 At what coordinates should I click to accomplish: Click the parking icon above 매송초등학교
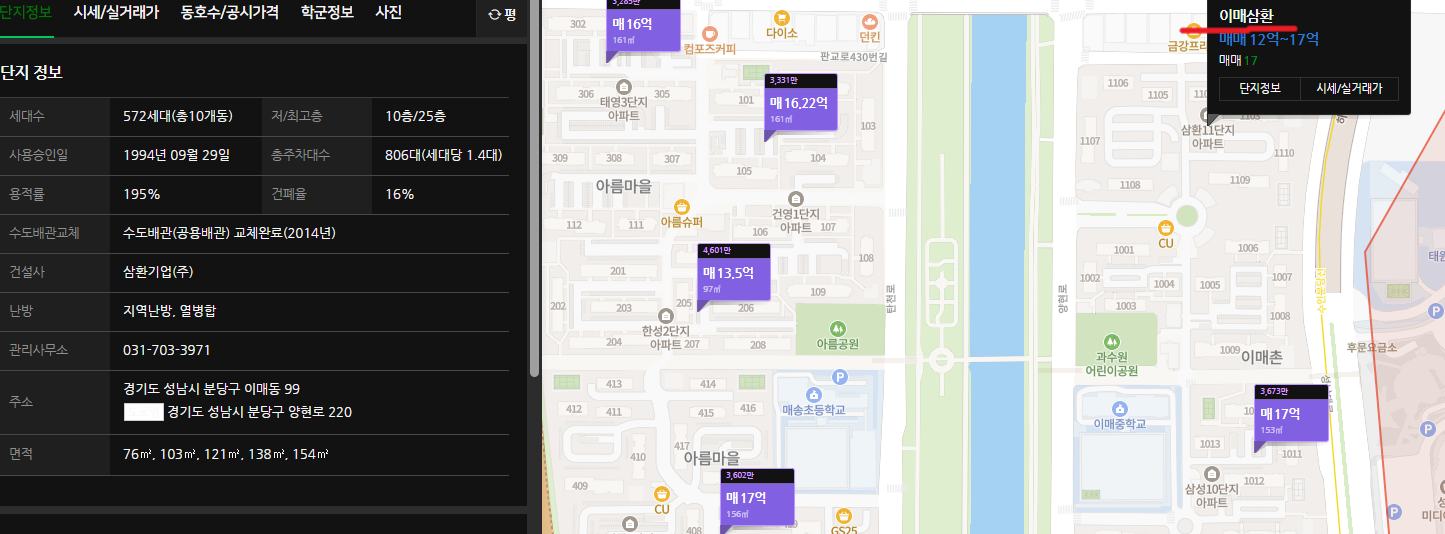point(840,377)
